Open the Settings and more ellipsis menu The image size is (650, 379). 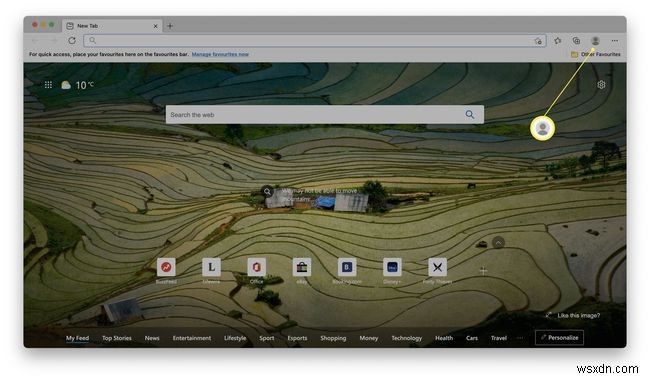pyautogui.click(x=614, y=41)
